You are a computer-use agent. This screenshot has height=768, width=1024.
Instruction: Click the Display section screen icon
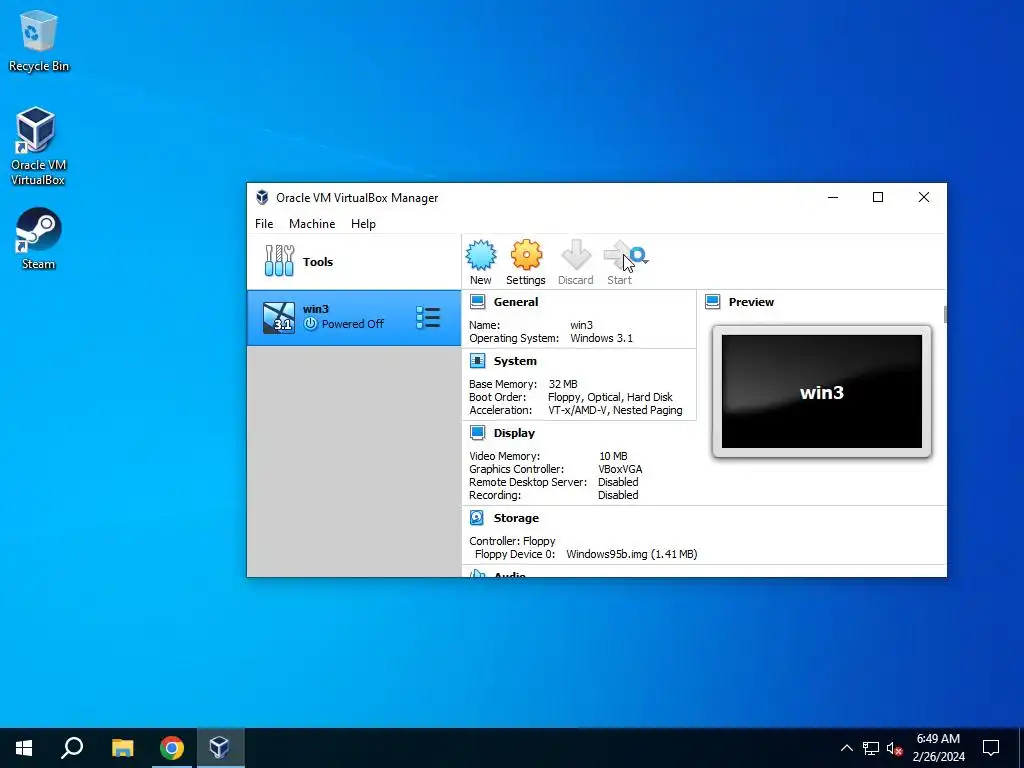[477, 432]
